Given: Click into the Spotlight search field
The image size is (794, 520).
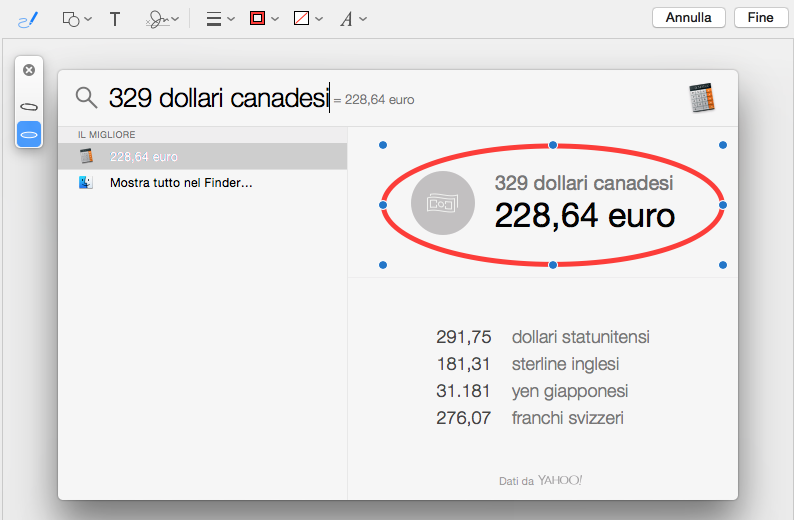Looking at the screenshot, I should pos(219,98).
